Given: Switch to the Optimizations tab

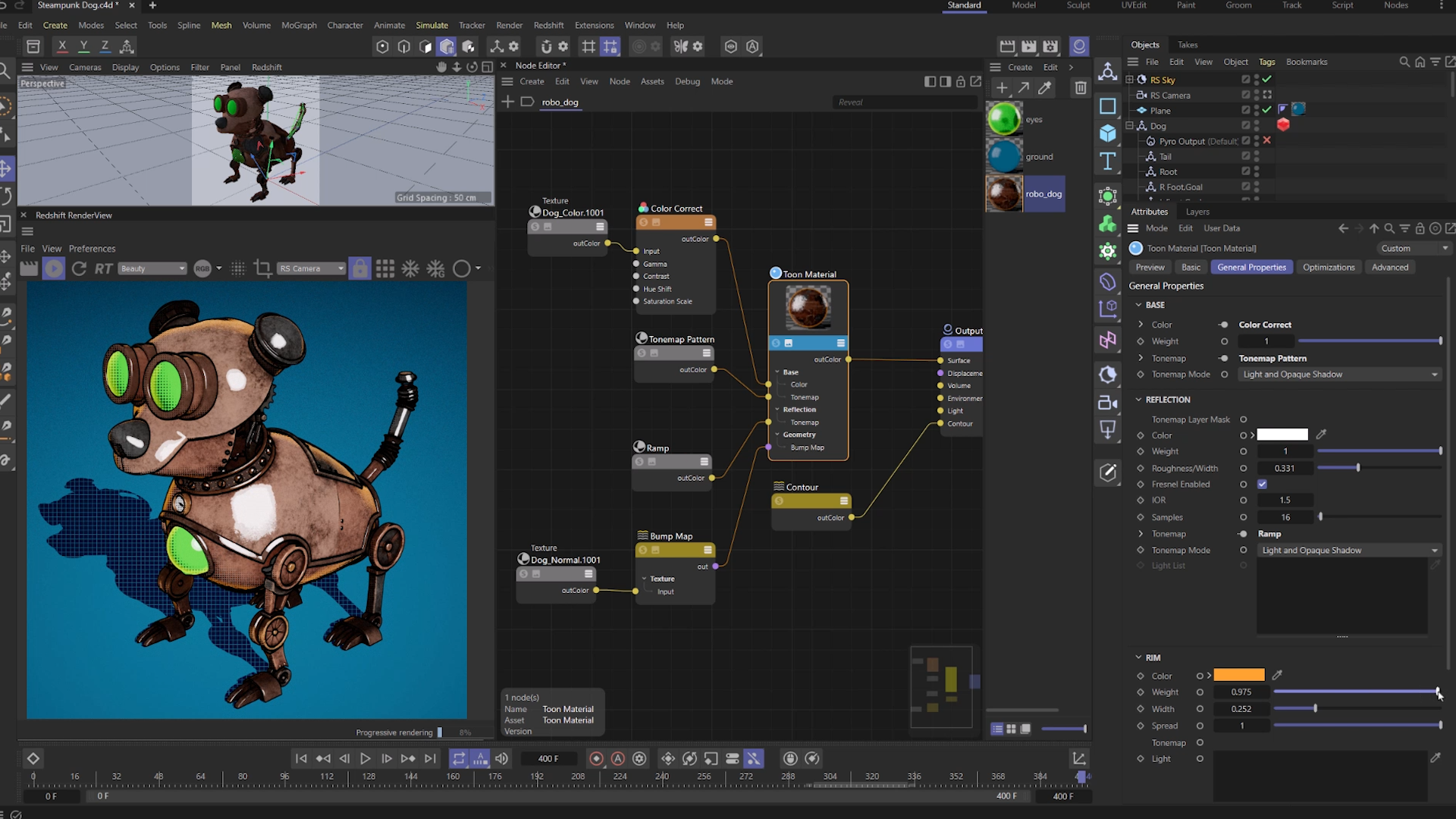Looking at the screenshot, I should click(1329, 267).
